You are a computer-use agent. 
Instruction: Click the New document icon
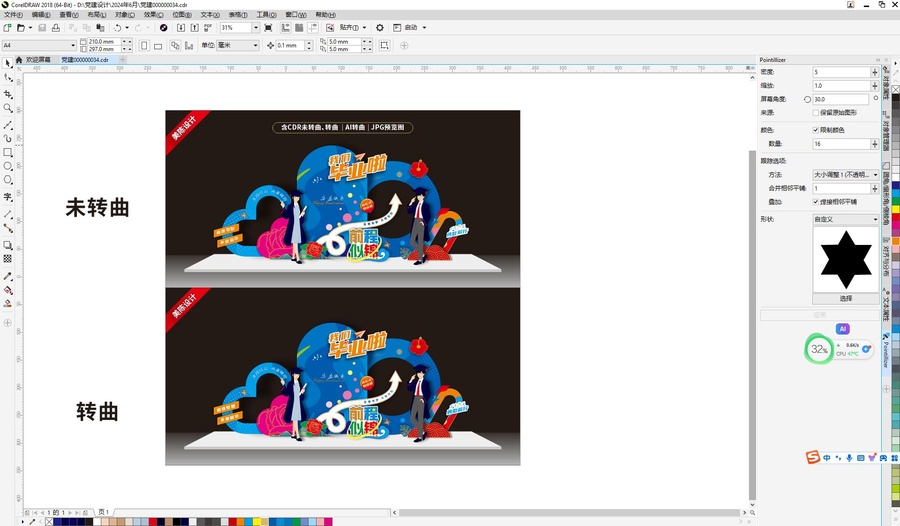pyautogui.click(x=7, y=28)
